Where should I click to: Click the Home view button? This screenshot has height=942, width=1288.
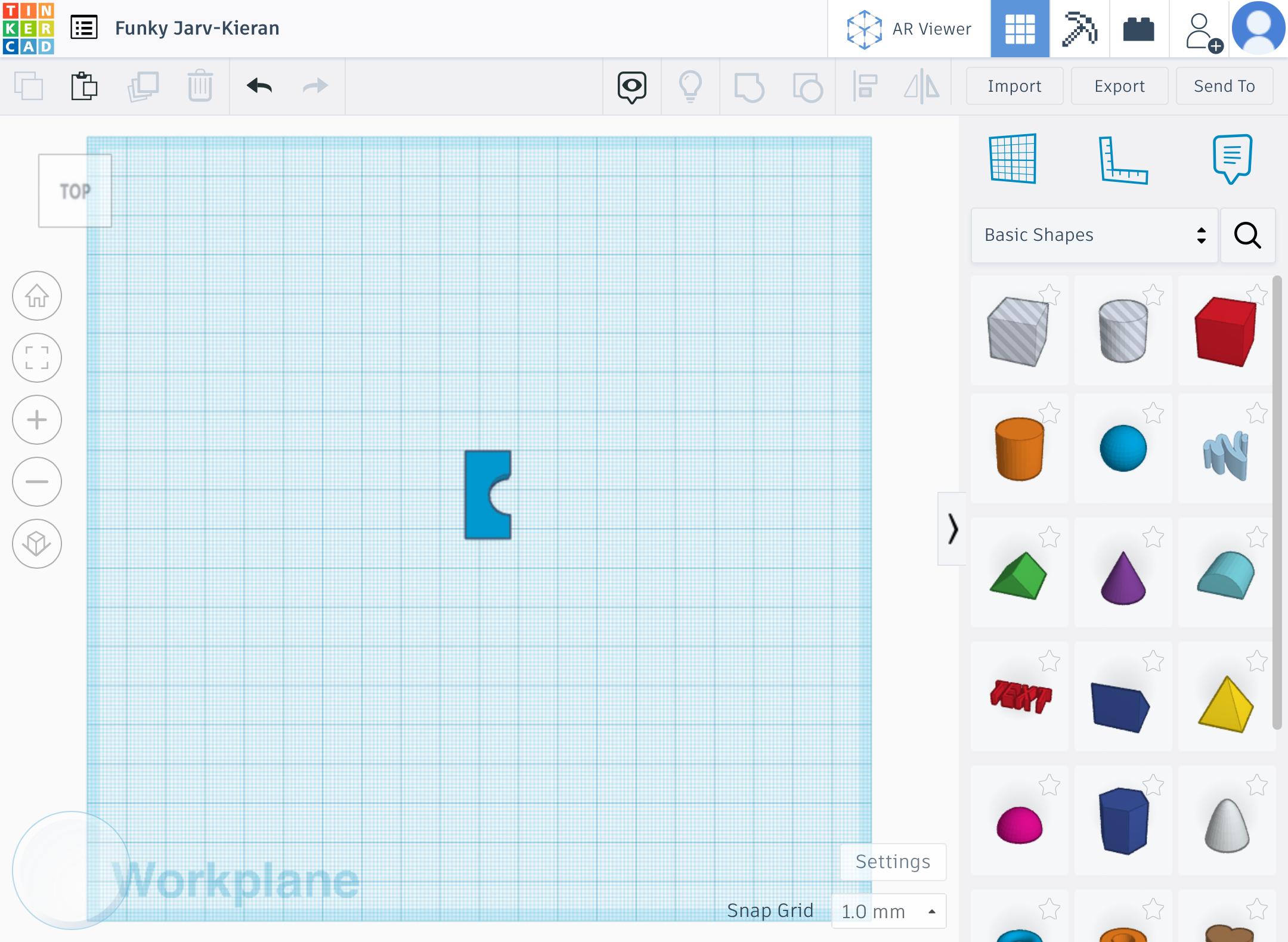[x=37, y=296]
